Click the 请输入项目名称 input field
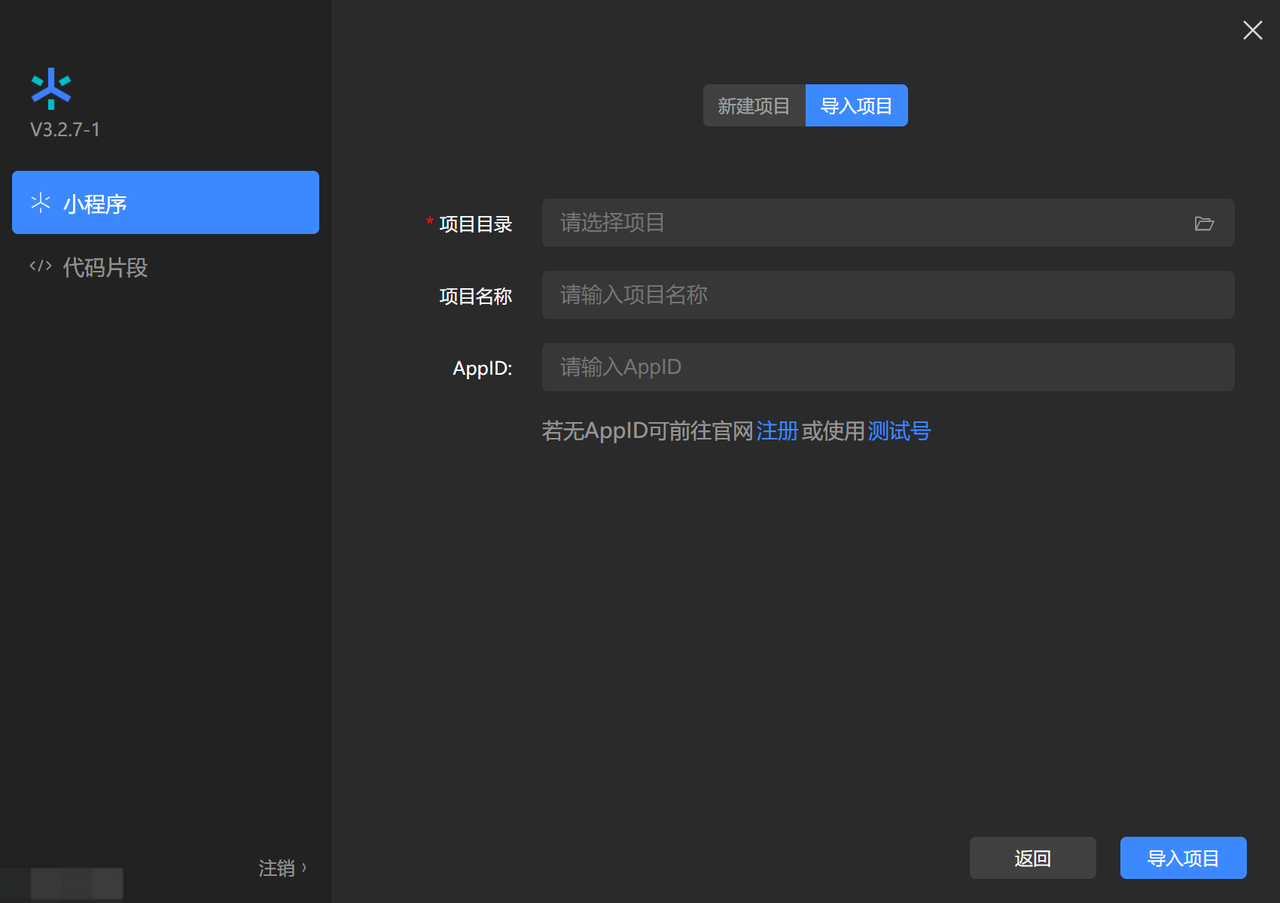The height and width of the screenshot is (903, 1280). [x=887, y=295]
